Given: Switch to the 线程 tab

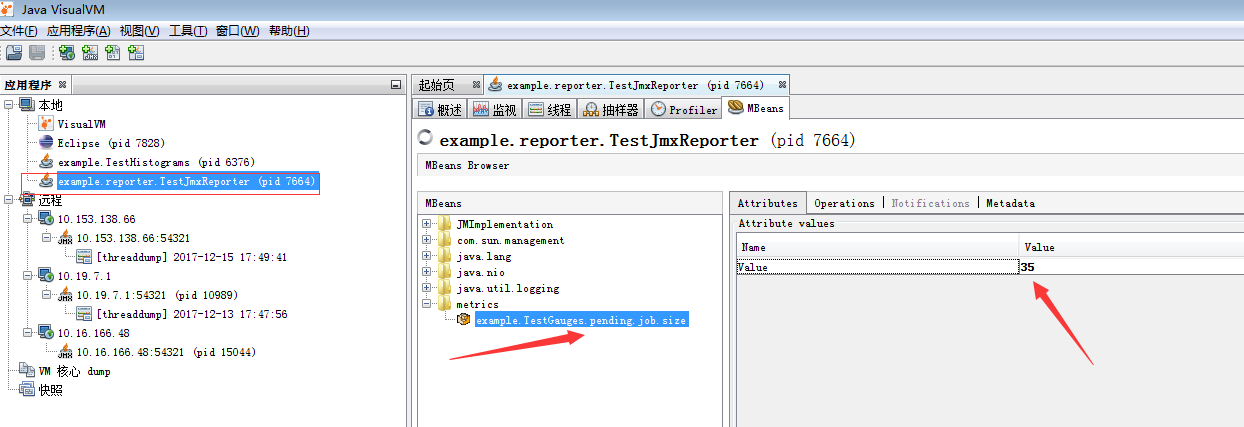Looking at the screenshot, I should click(x=550, y=109).
